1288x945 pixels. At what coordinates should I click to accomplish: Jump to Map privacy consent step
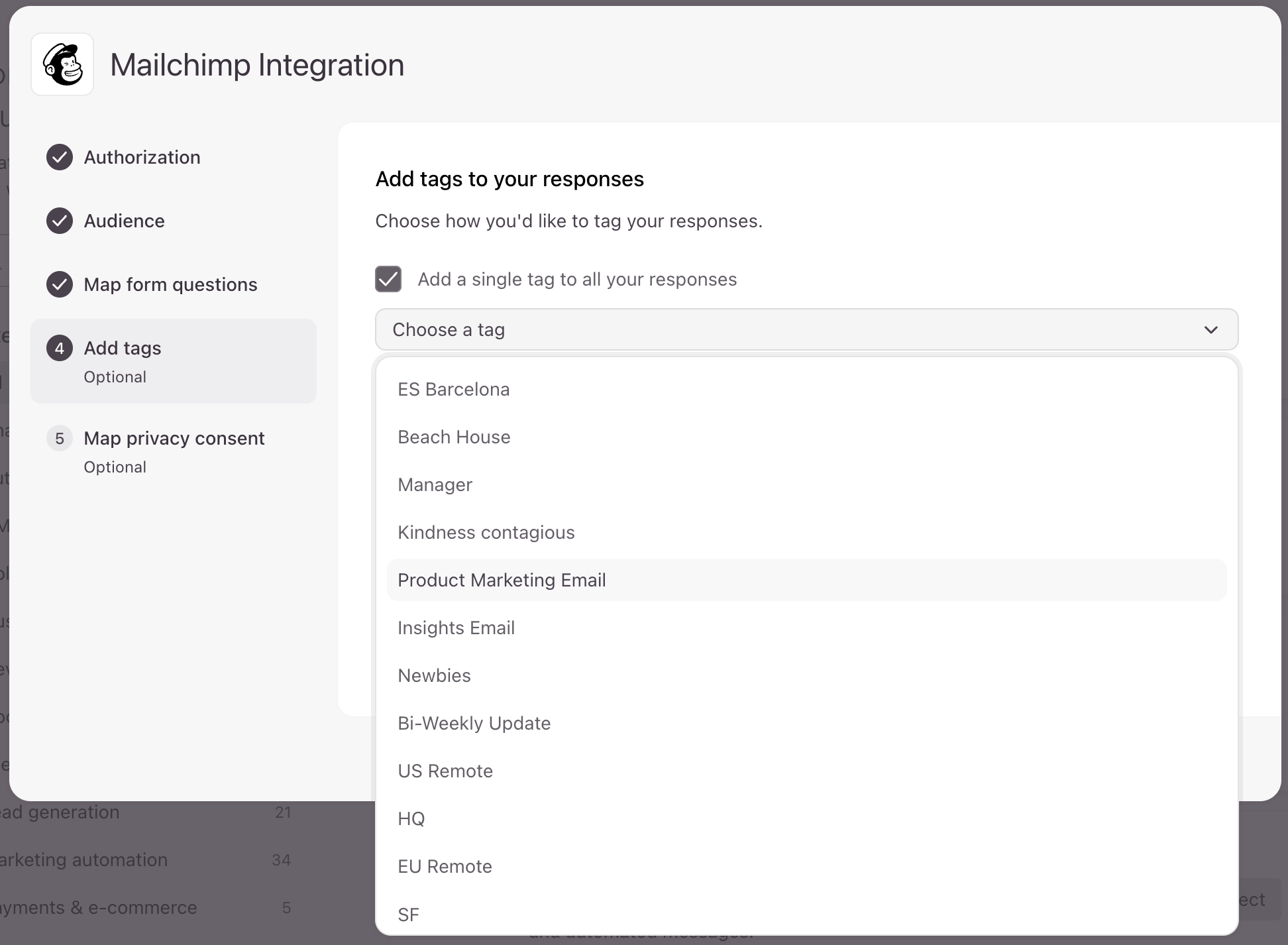[x=174, y=451]
